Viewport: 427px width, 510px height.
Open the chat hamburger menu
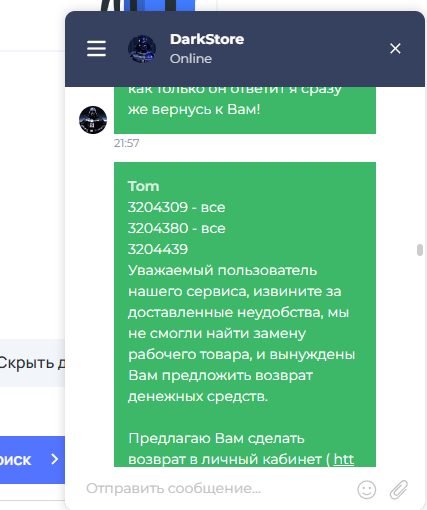96,48
